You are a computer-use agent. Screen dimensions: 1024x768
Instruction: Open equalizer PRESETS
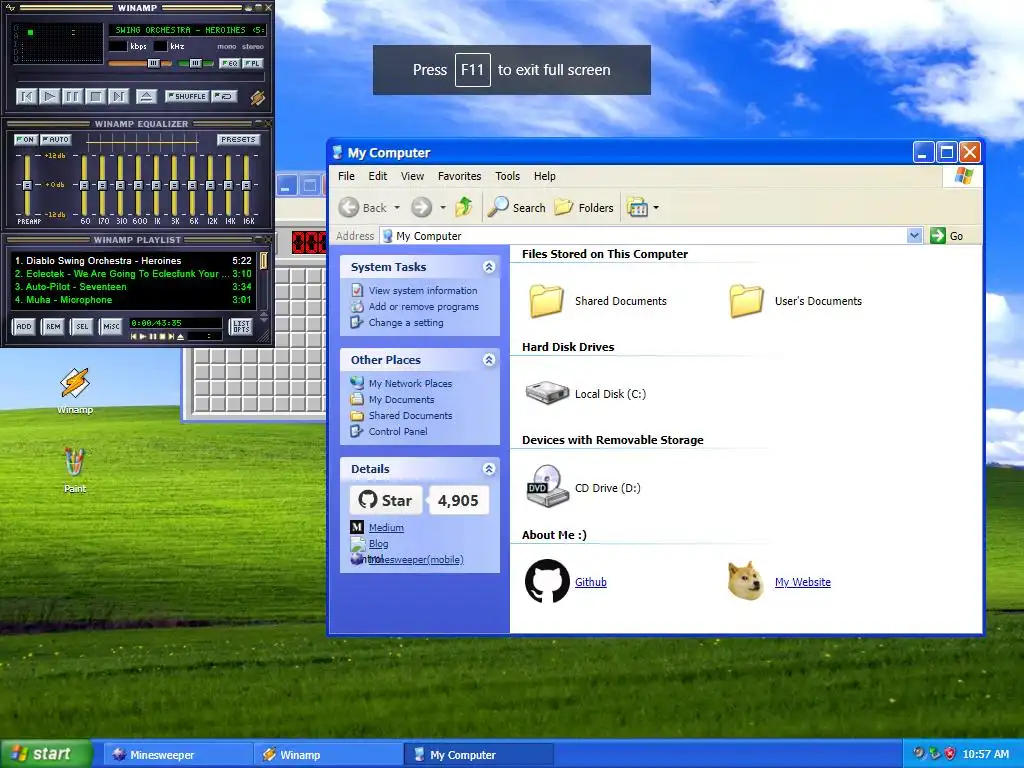pyautogui.click(x=238, y=140)
